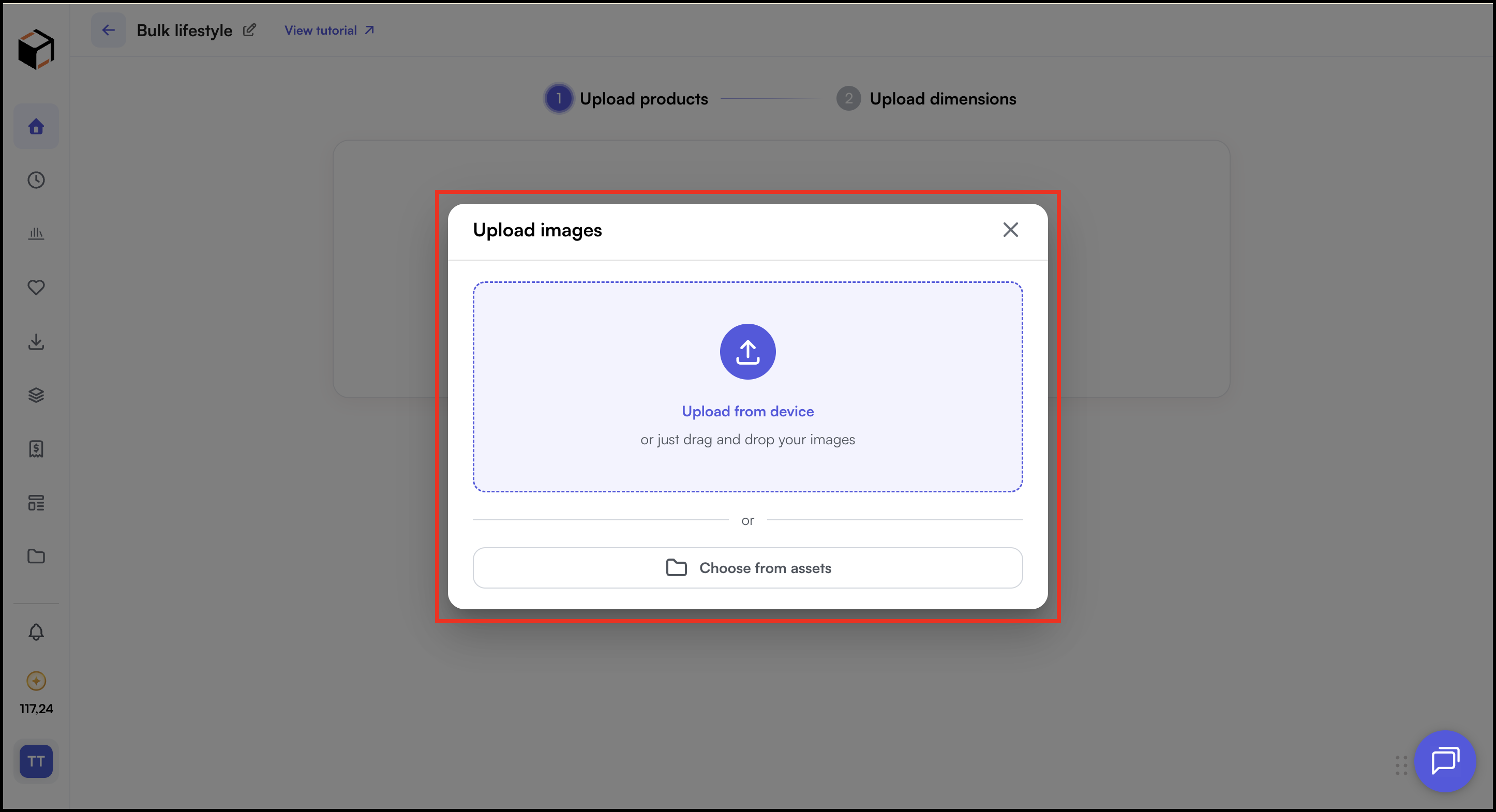Open the notifications bell icon

[x=36, y=632]
